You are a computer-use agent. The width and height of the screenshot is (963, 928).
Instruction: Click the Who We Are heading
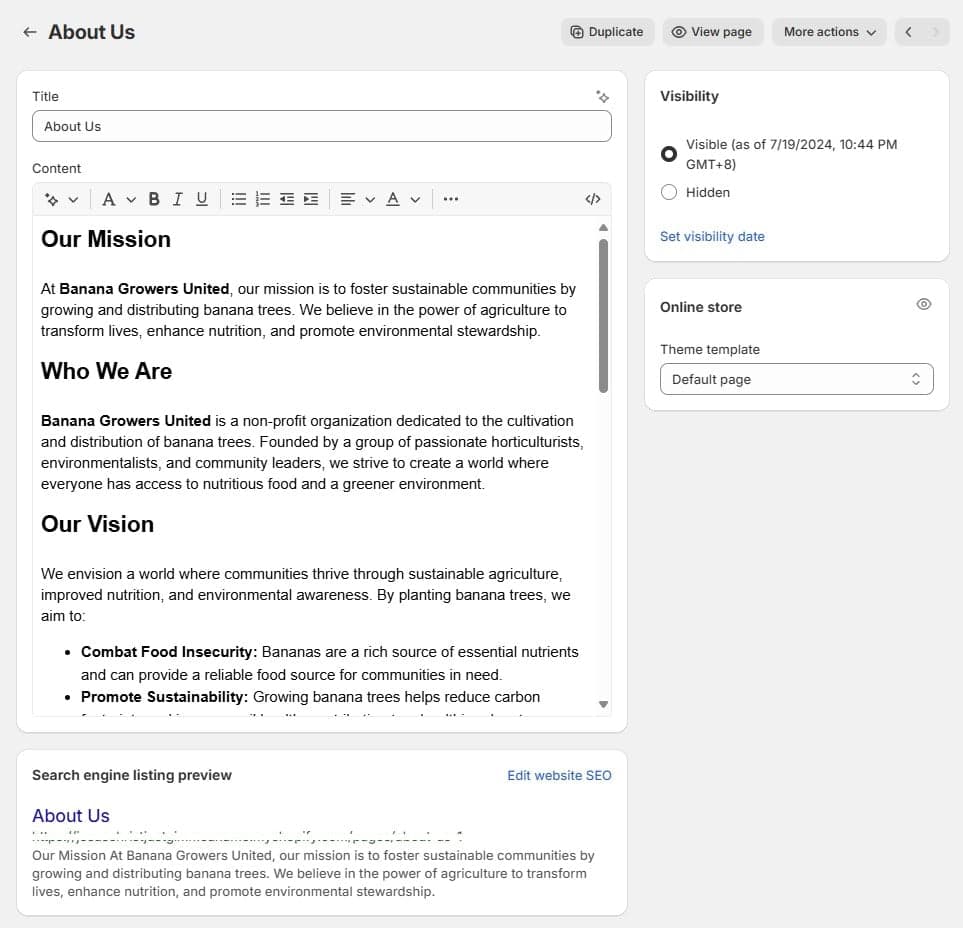pyautogui.click(x=106, y=371)
